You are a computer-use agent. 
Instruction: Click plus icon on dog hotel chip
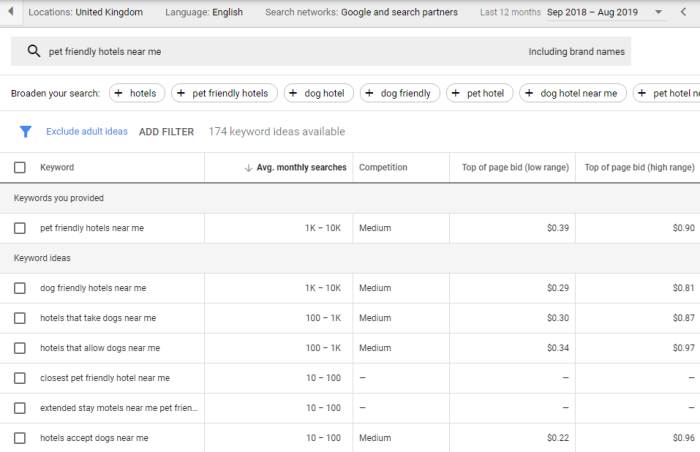(295, 93)
